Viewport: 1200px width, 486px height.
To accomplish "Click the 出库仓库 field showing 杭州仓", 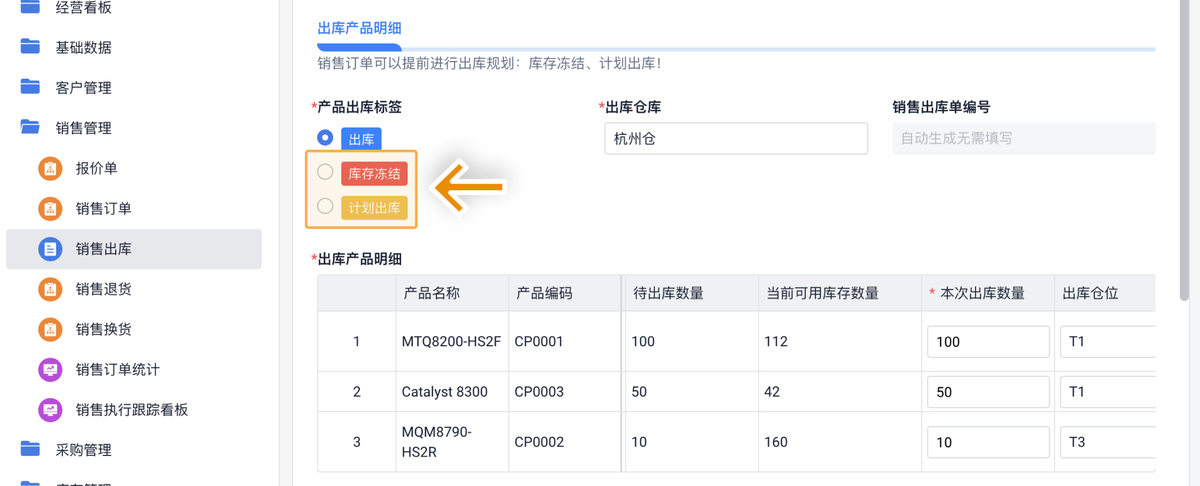I will click(x=736, y=139).
